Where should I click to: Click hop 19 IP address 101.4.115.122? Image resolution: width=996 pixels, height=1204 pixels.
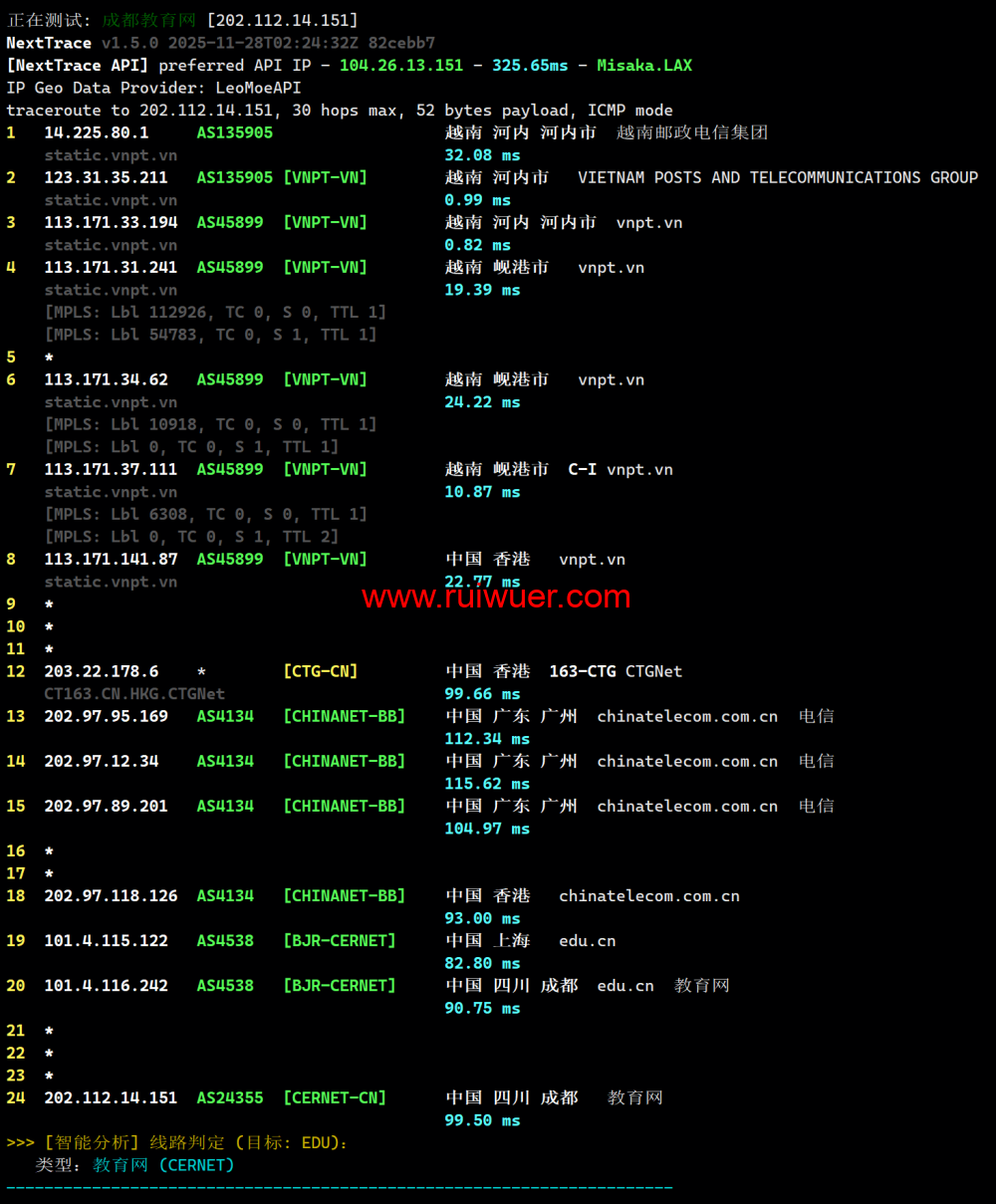[106, 941]
